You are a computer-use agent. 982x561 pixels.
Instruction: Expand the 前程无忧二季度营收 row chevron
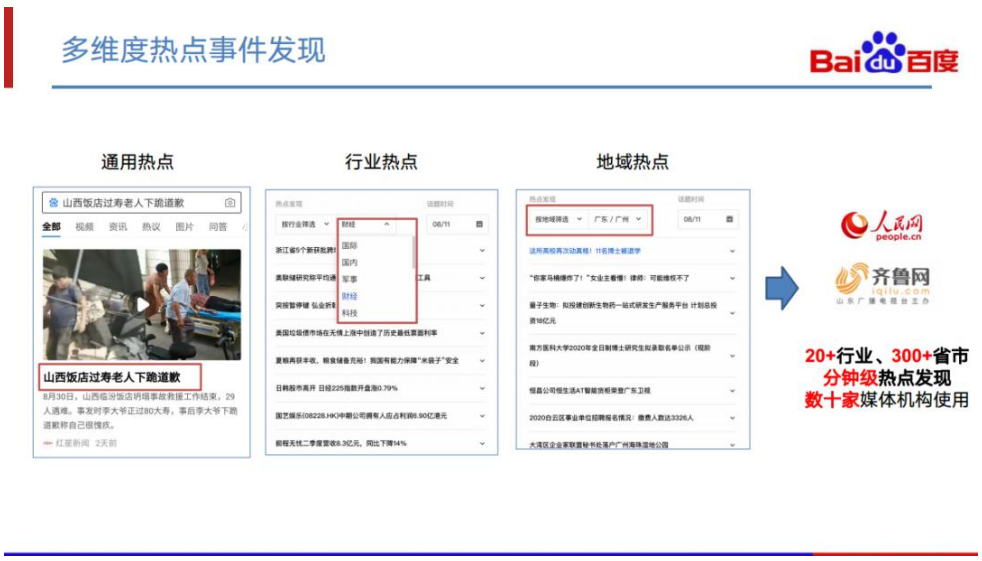482,443
